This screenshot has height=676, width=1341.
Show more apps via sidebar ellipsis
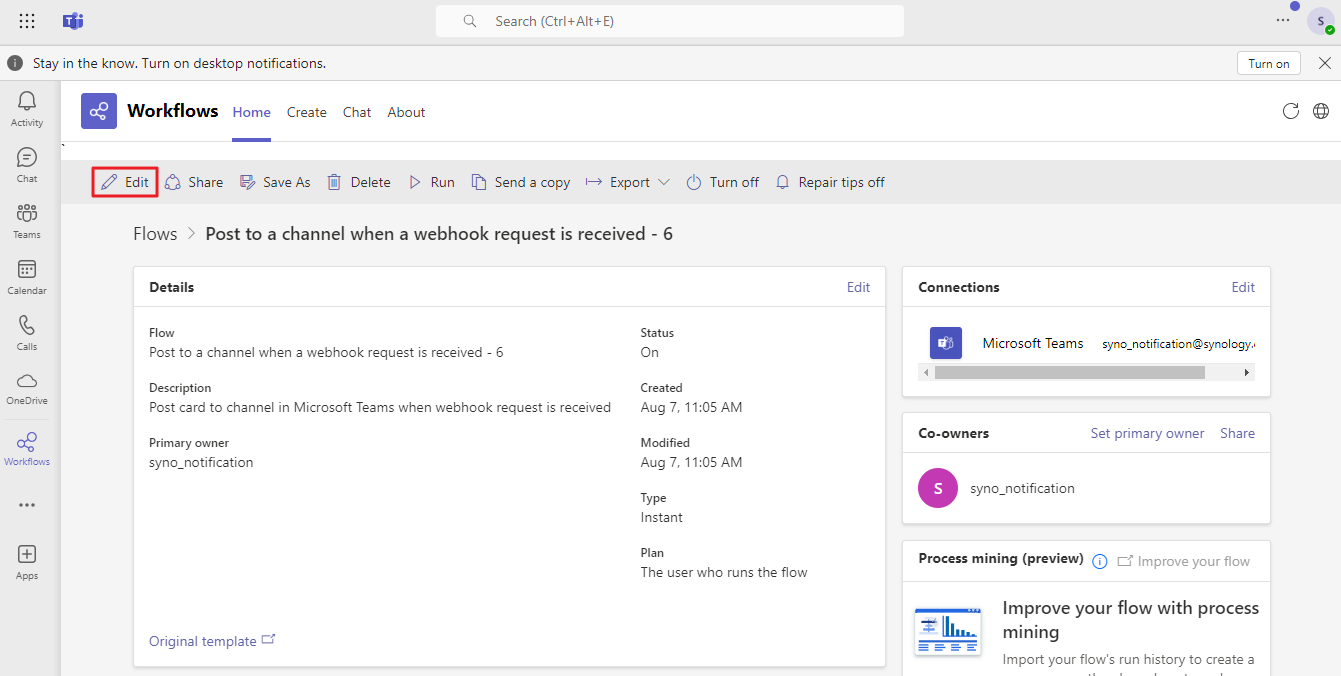[27, 505]
